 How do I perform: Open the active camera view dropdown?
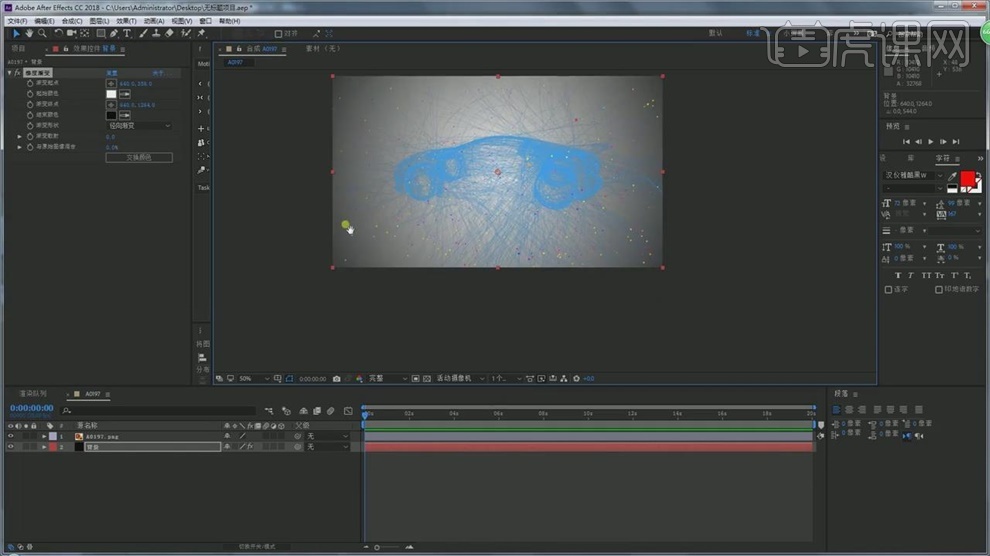click(x=460, y=379)
